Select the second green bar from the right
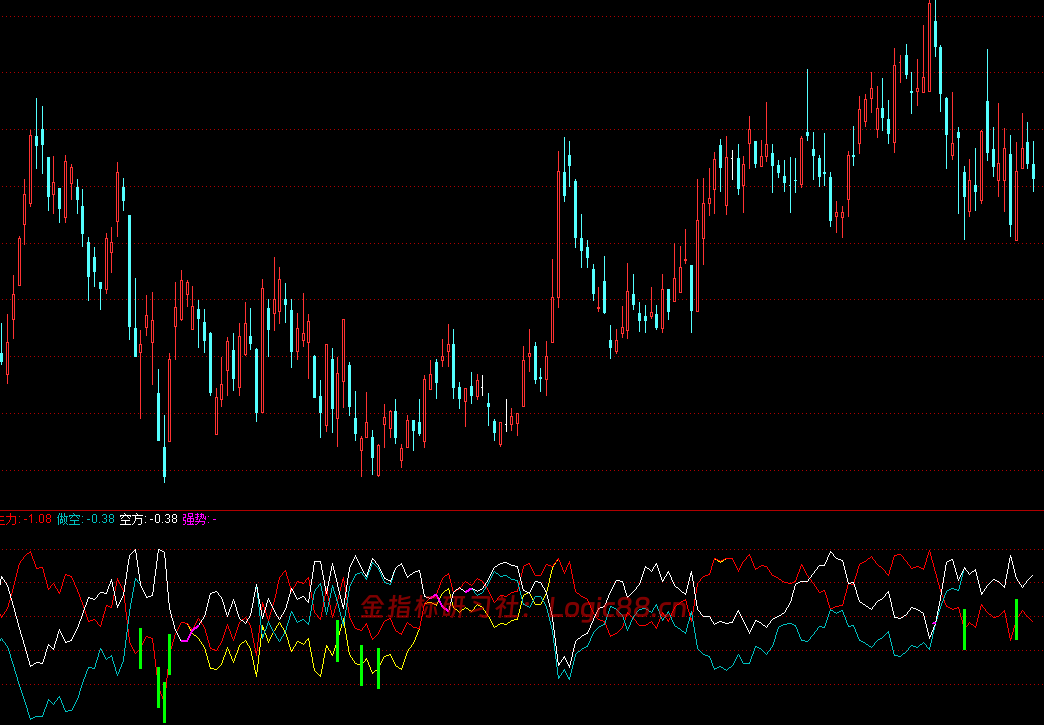The width and height of the screenshot is (1044, 725). pyautogui.click(x=964, y=629)
